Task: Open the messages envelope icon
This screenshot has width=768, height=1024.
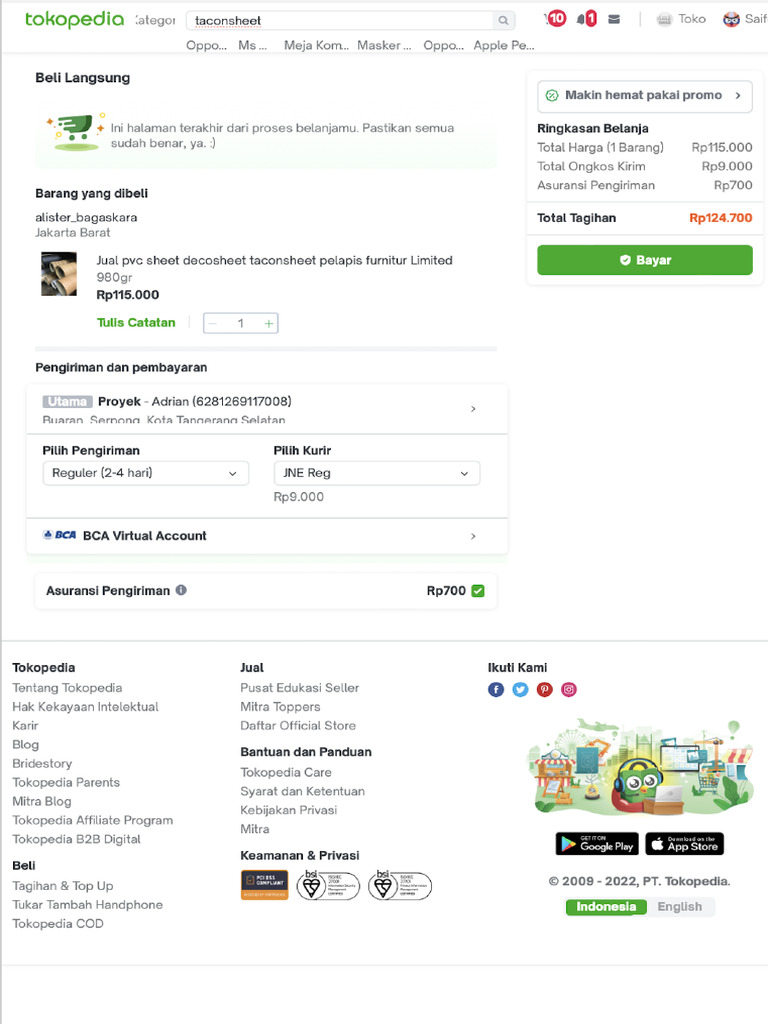Action: pos(614,19)
